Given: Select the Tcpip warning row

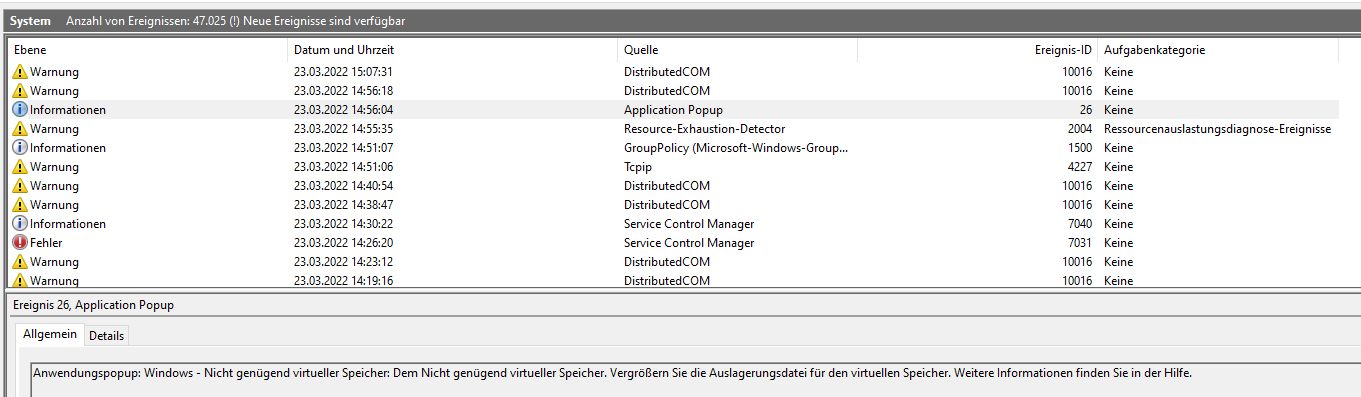Looking at the screenshot, I should pos(674,167).
